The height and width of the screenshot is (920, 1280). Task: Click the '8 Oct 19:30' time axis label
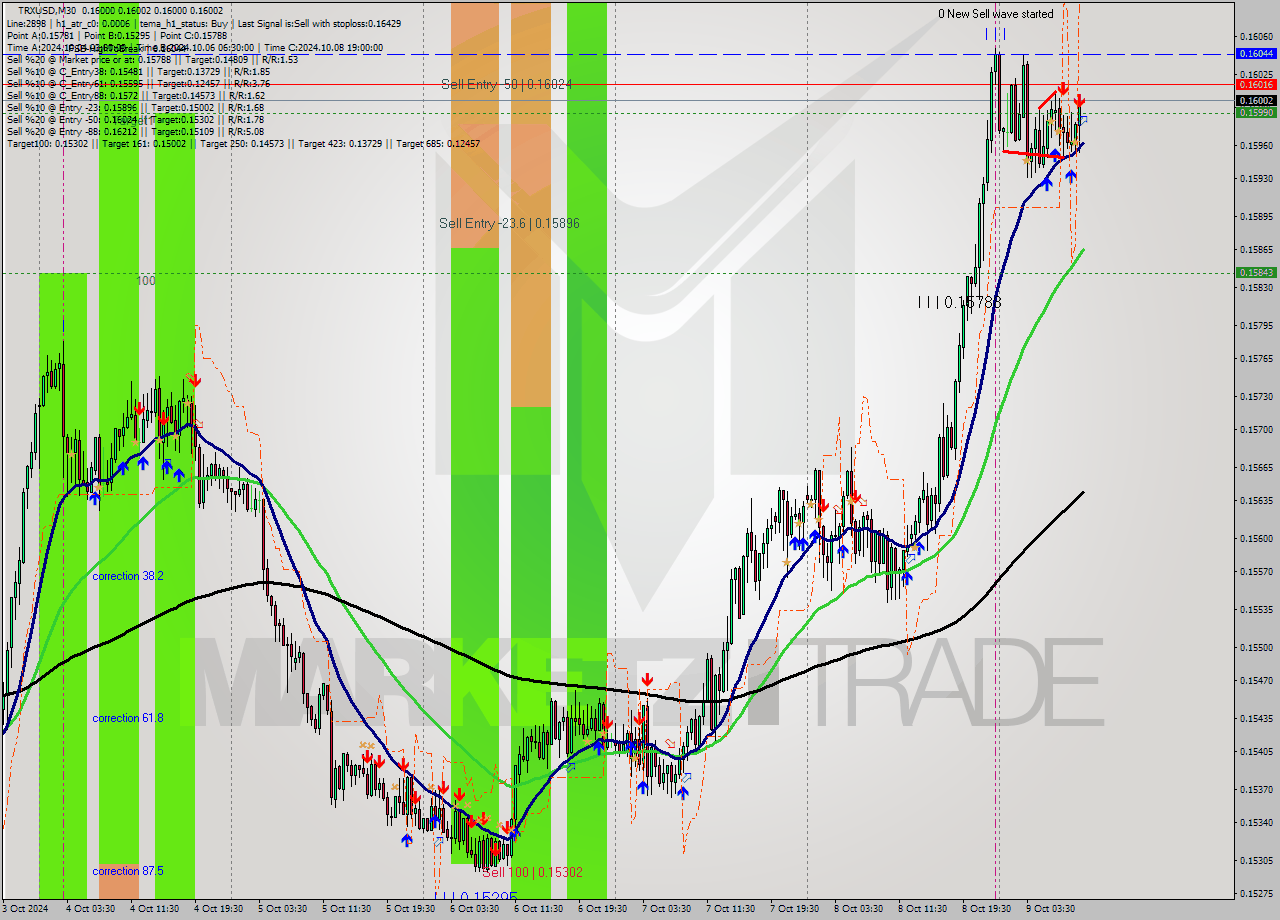[x=986, y=909]
